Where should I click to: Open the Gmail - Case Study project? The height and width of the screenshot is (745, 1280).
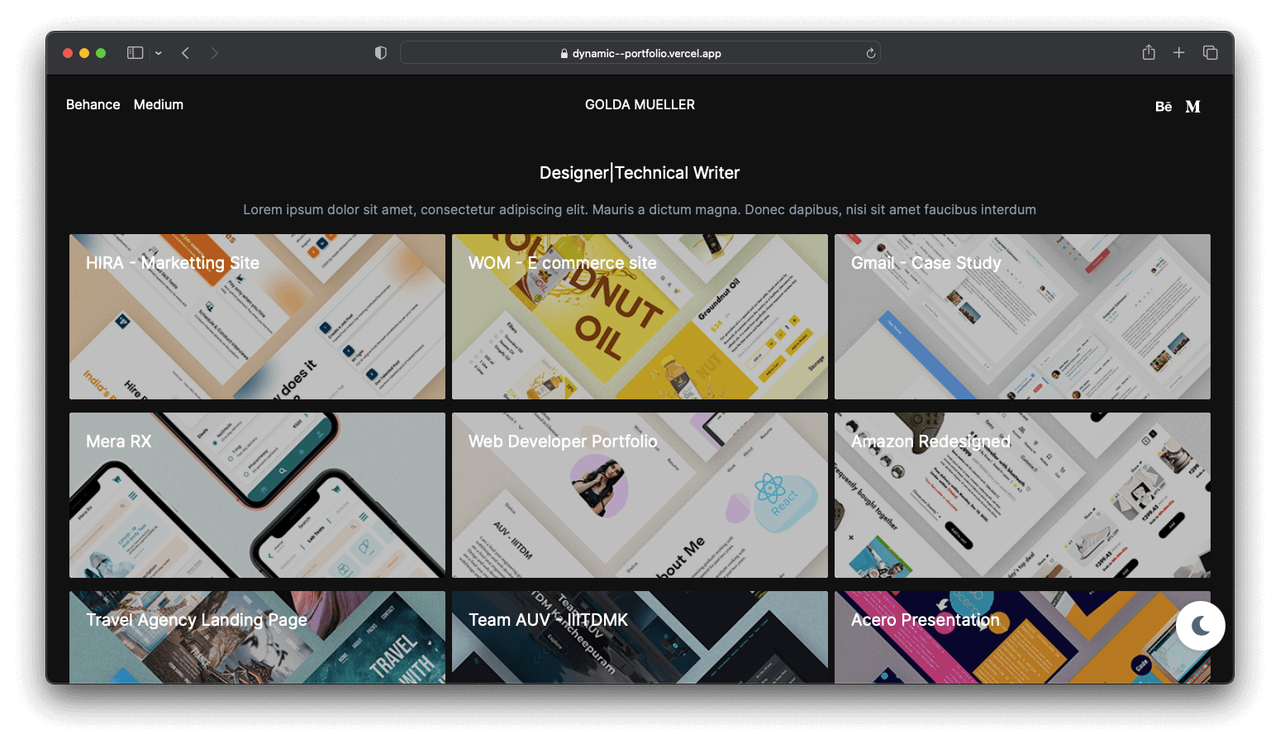point(1022,316)
